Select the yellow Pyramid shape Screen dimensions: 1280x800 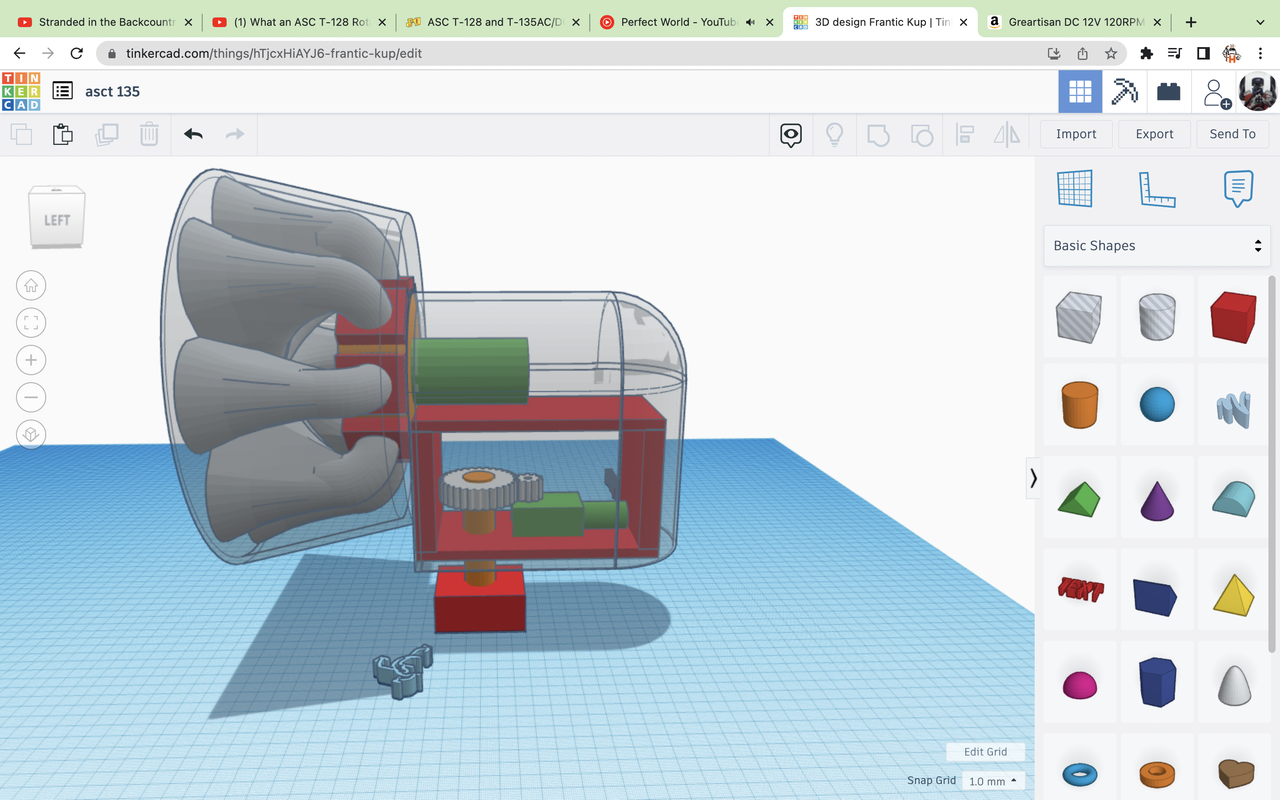tap(1234, 593)
